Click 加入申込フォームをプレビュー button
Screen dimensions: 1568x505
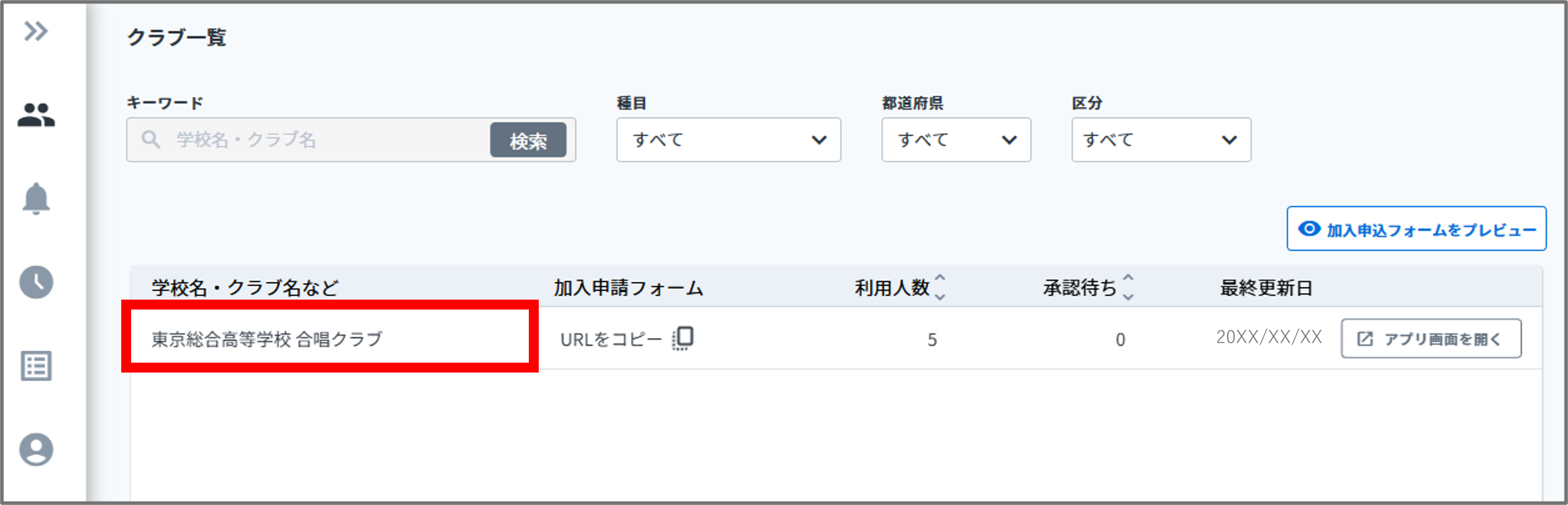1416,229
